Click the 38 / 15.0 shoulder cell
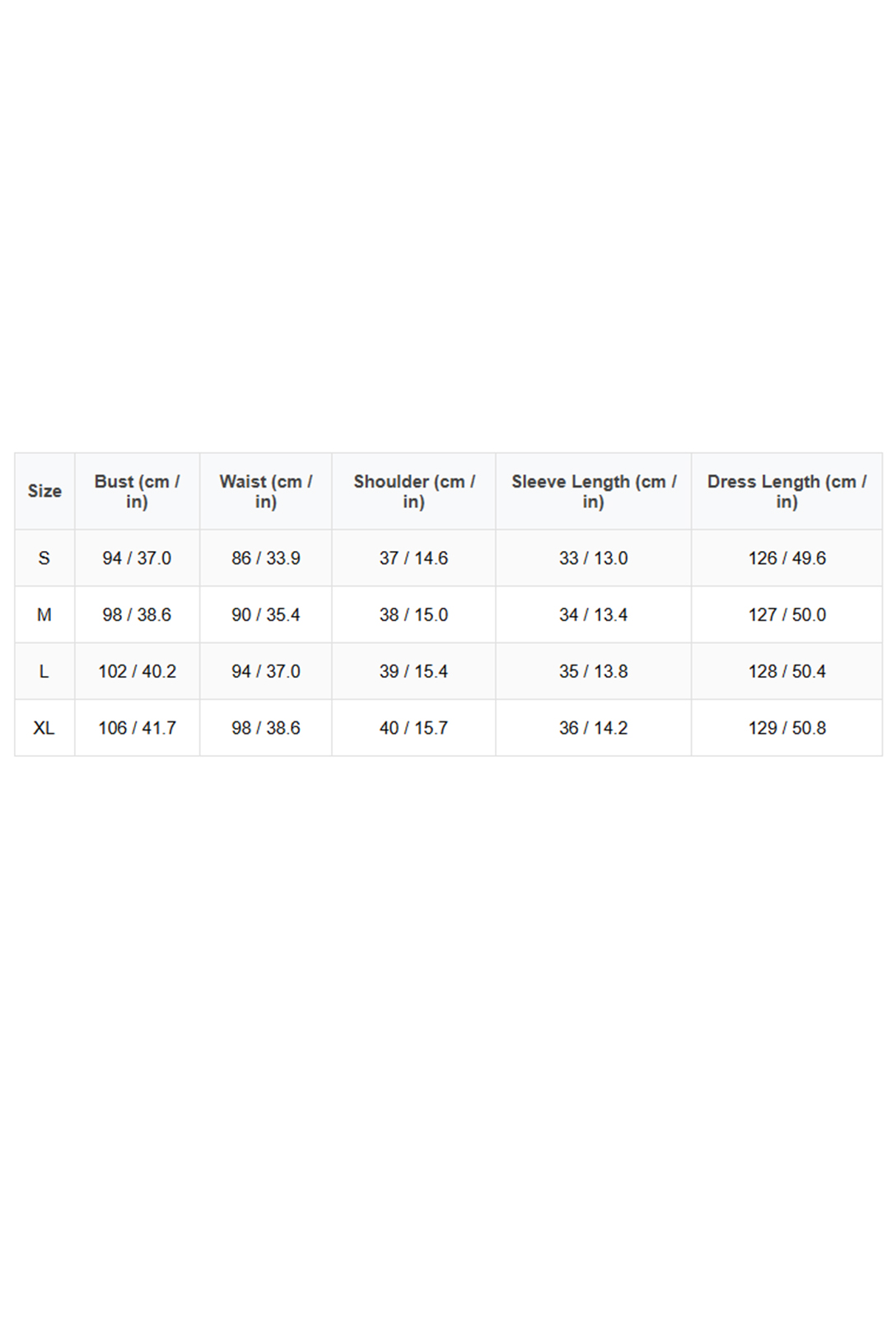 tap(413, 615)
